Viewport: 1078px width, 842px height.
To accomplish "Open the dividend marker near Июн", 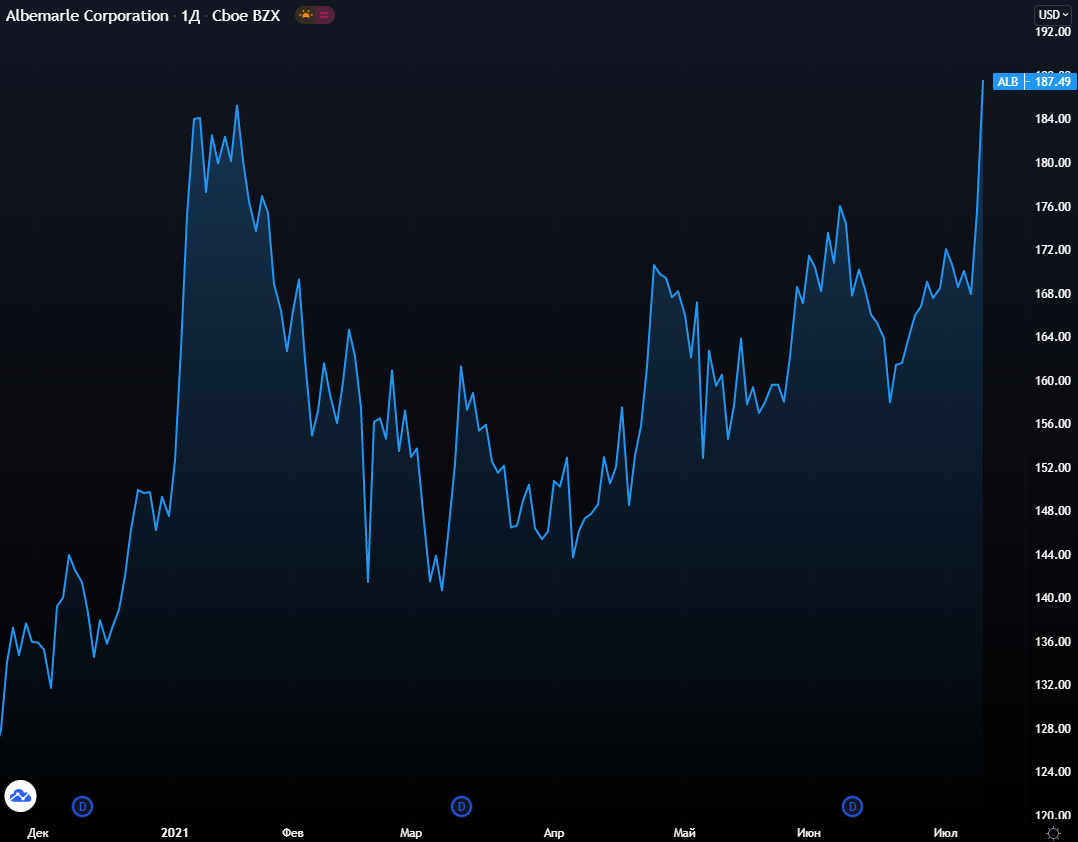I will click(x=852, y=806).
